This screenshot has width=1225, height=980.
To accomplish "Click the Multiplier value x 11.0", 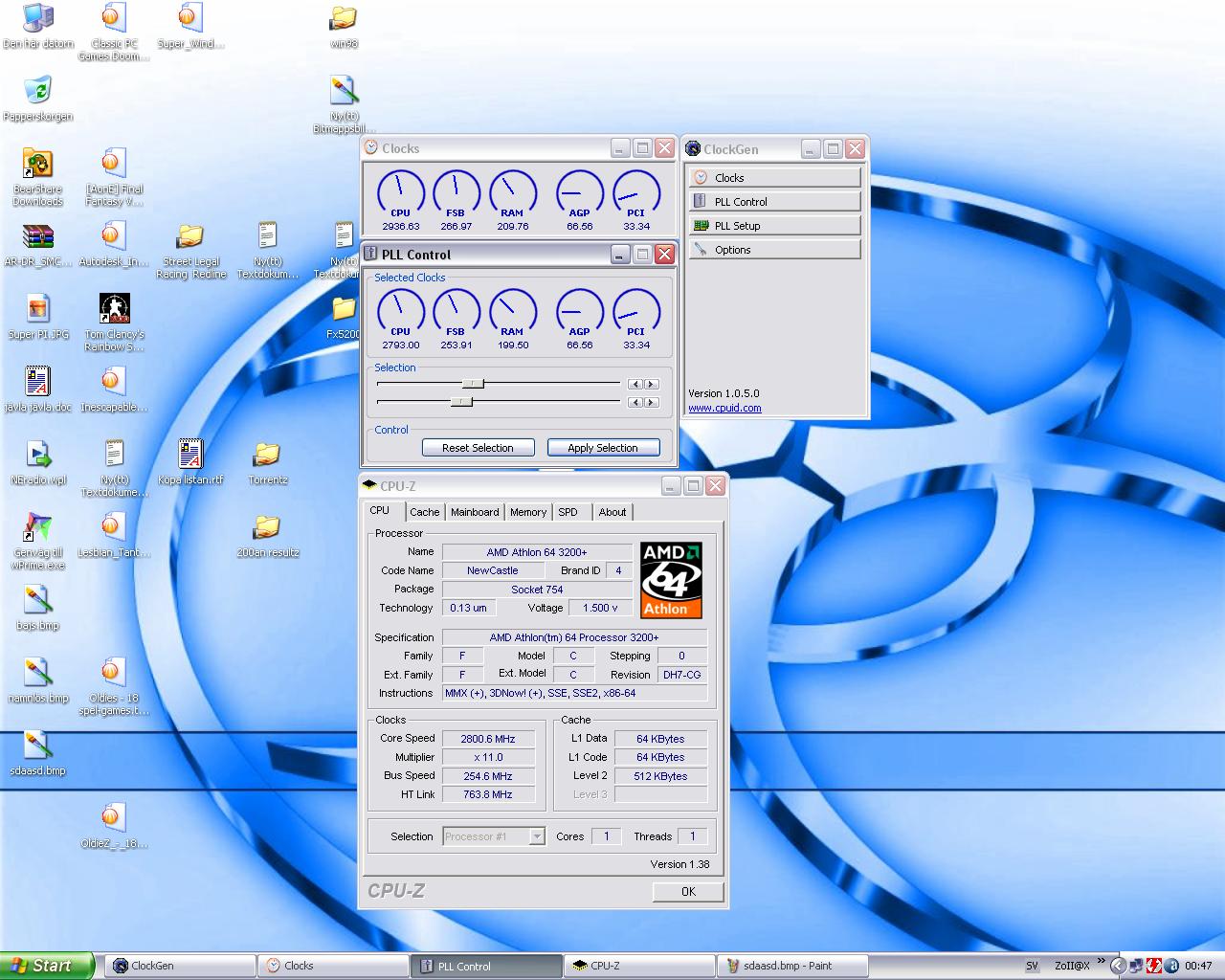I will 488,757.
